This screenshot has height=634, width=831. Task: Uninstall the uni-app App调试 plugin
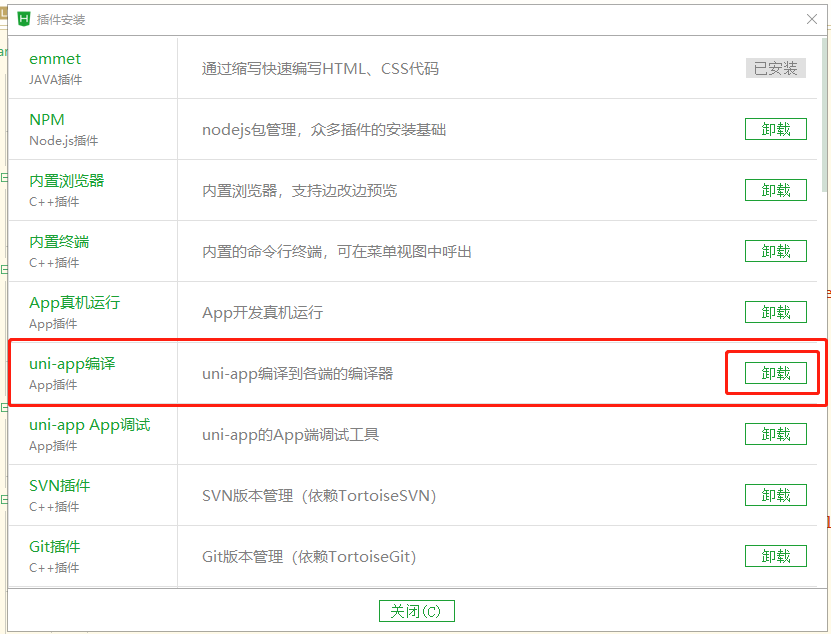pyautogui.click(x=775, y=434)
